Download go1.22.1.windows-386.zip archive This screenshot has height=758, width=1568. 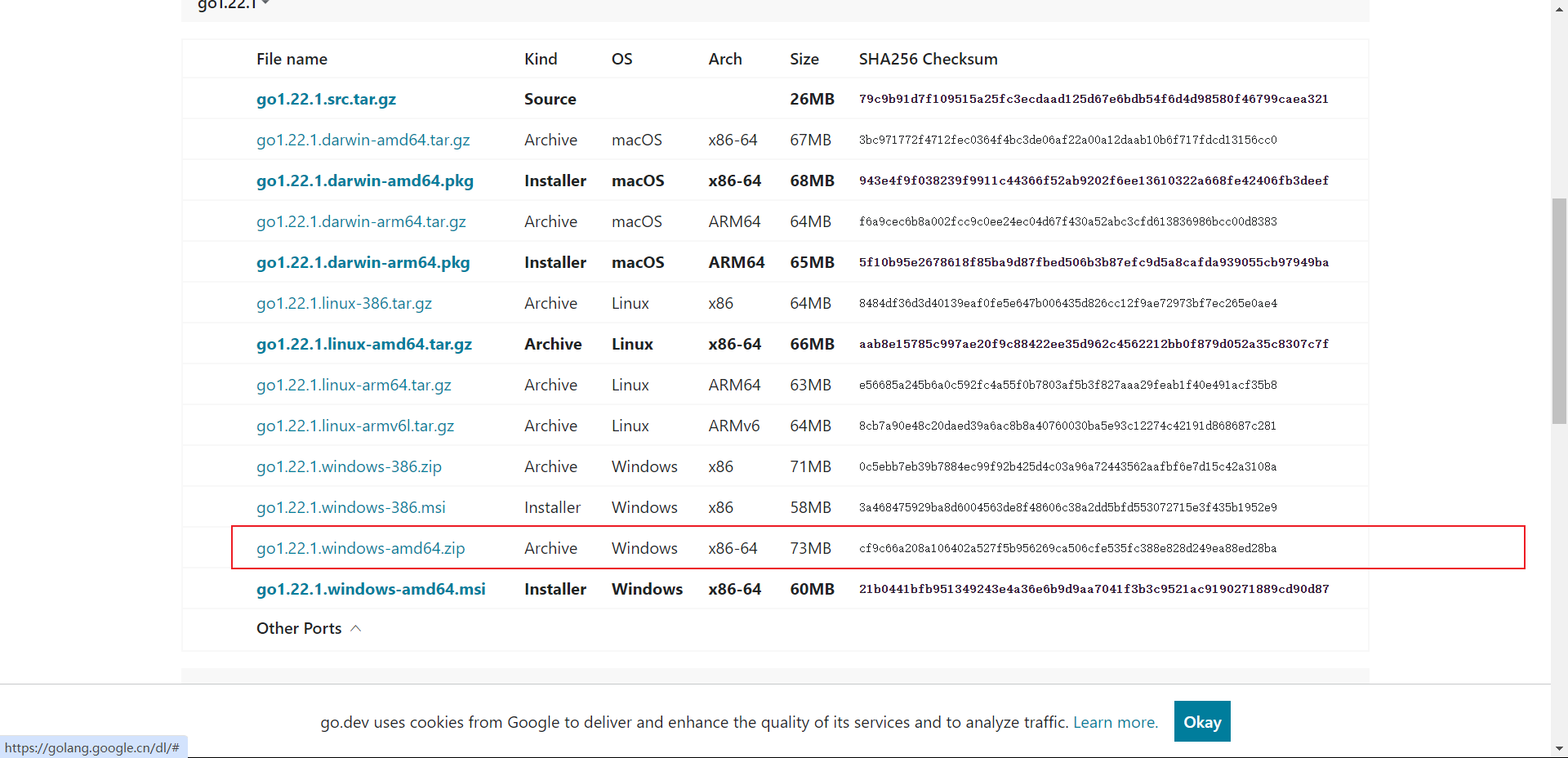coord(349,466)
